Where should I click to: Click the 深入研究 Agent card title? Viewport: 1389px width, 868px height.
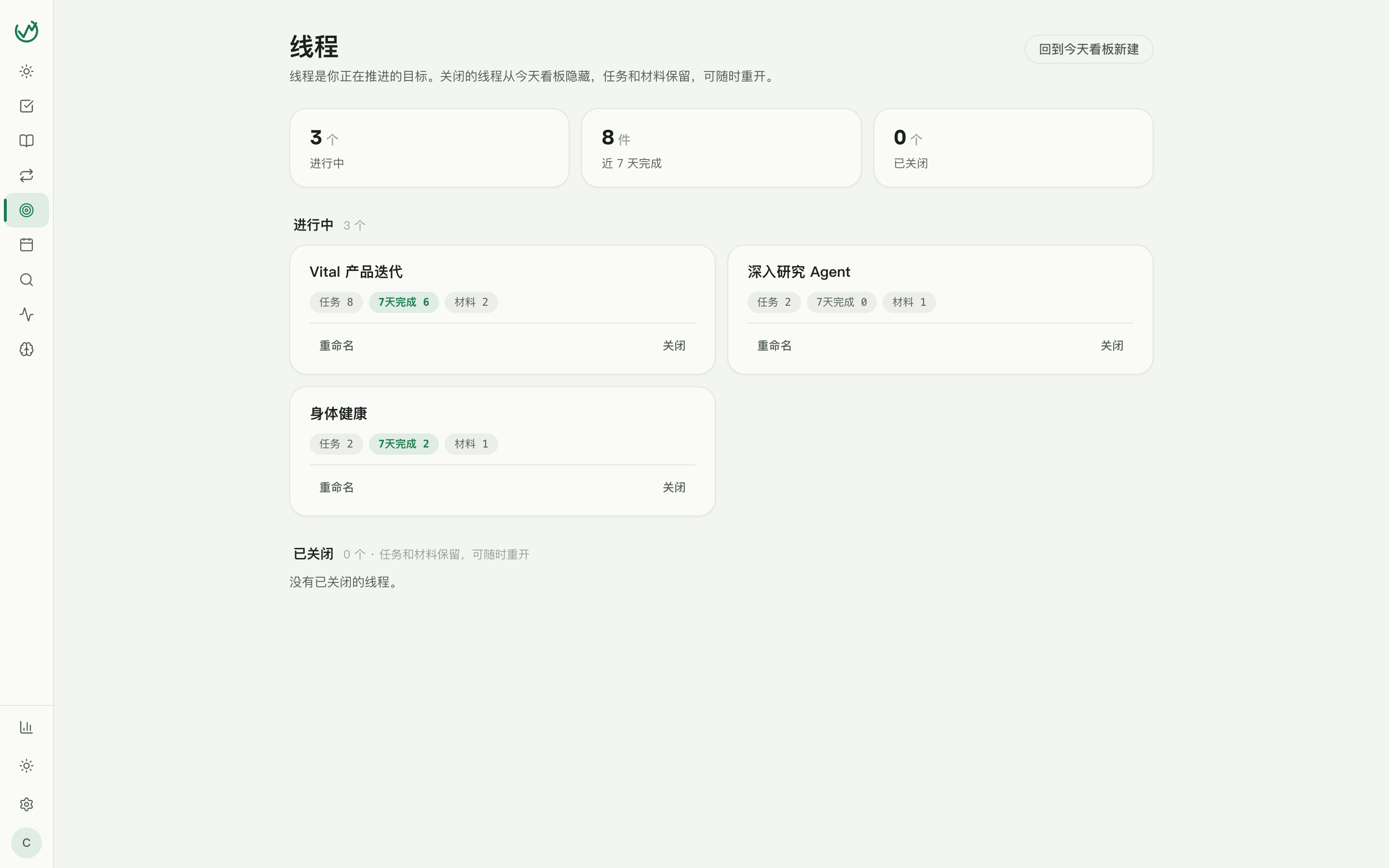click(x=798, y=272)
